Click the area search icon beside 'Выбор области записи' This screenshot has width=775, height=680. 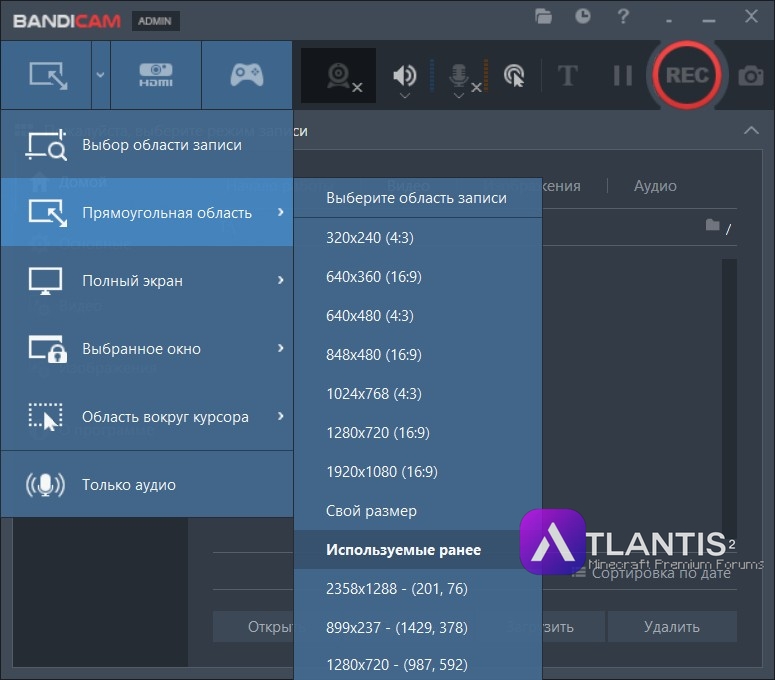coord(46,144)
